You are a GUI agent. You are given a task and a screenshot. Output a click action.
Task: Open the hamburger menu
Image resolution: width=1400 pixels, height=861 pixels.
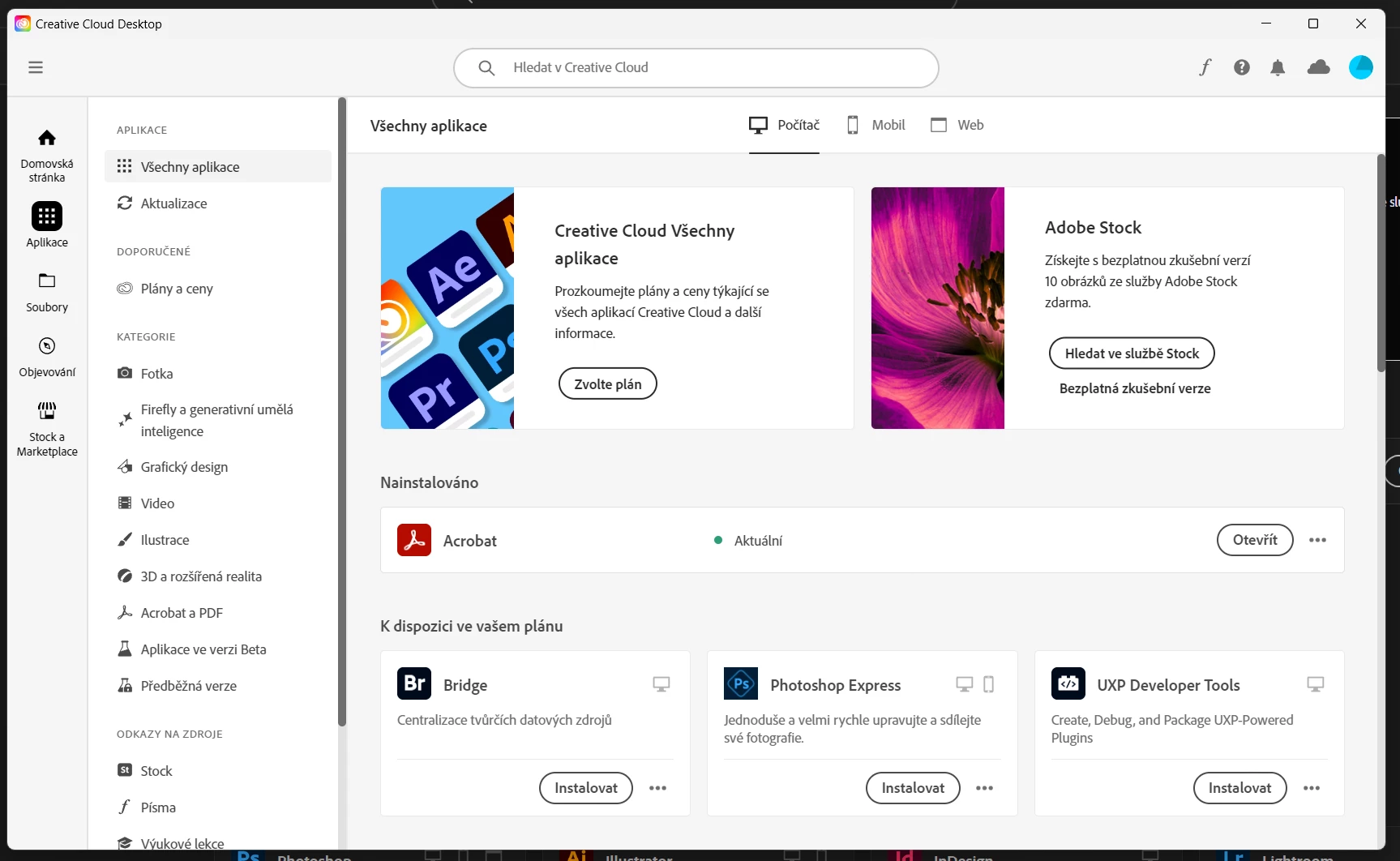36,67
